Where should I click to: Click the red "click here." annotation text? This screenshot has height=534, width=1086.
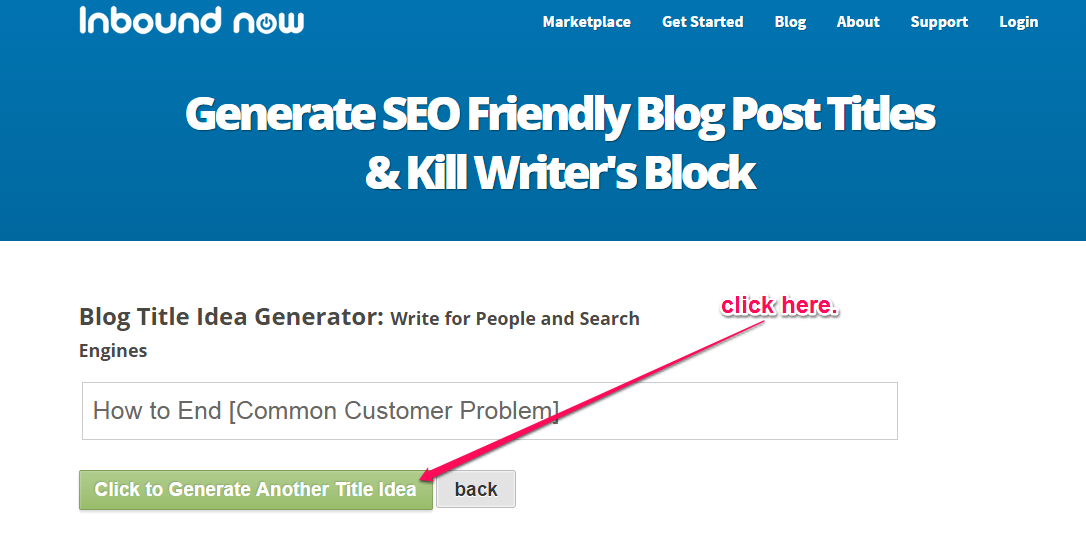[x=781, y=306]
